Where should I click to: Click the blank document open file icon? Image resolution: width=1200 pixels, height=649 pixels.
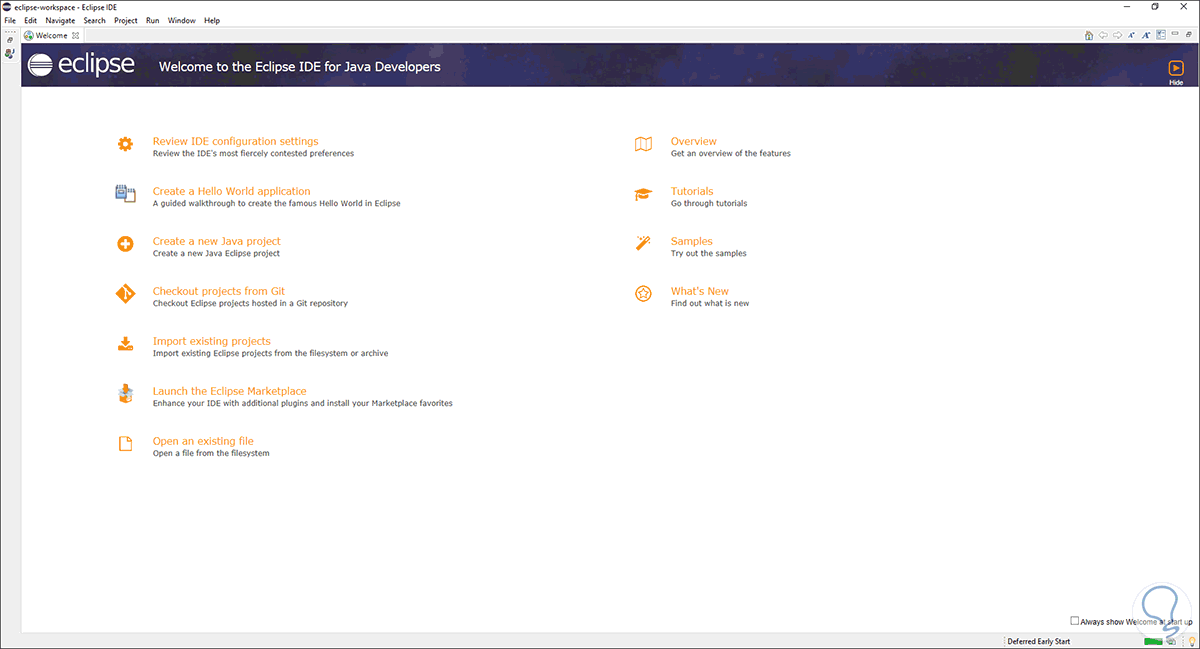(125, 444)
